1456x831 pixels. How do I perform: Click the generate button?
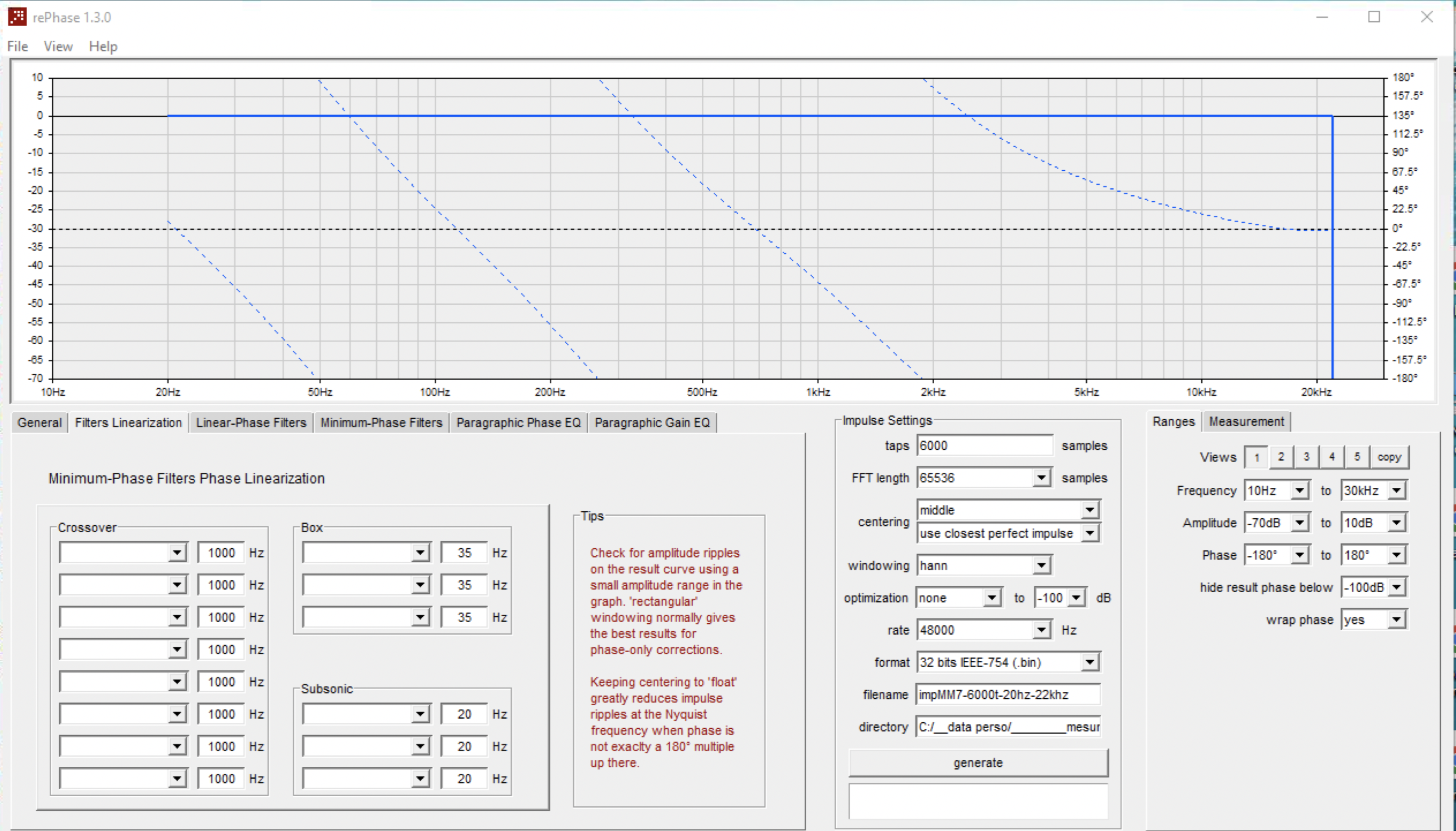[978, 762]
